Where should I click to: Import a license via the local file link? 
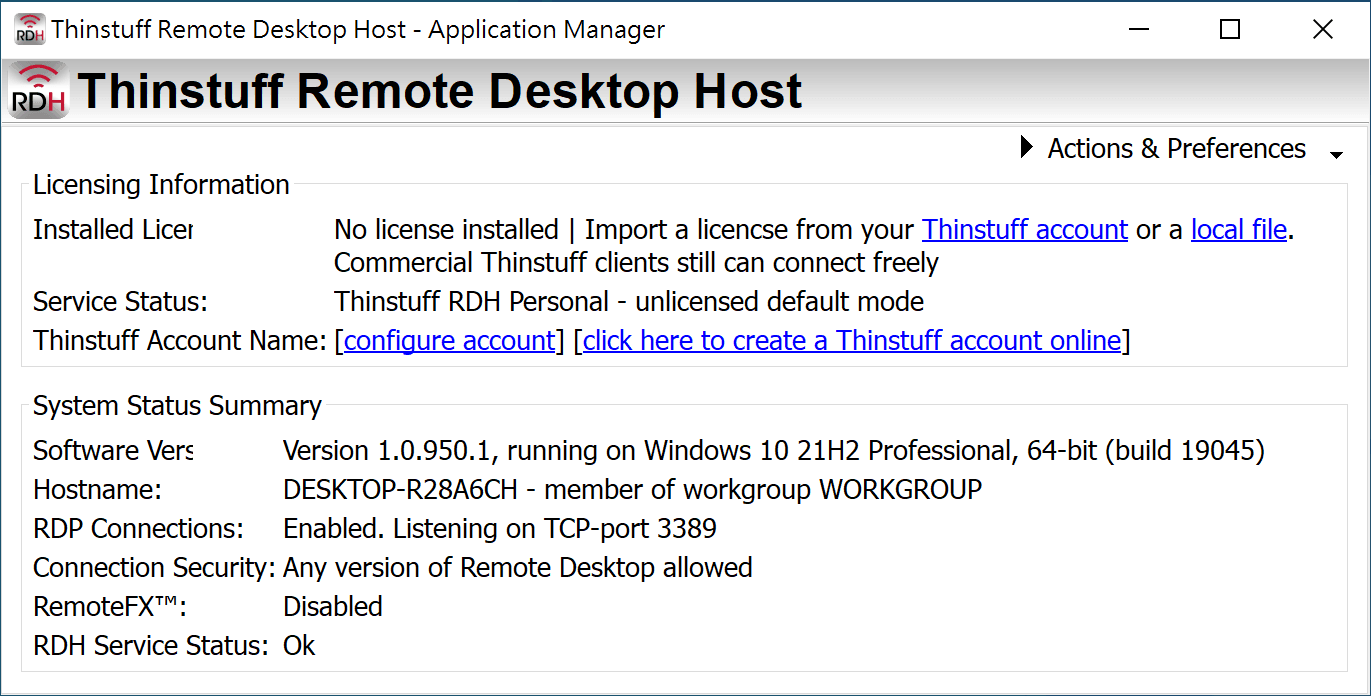click(1238, 230)
